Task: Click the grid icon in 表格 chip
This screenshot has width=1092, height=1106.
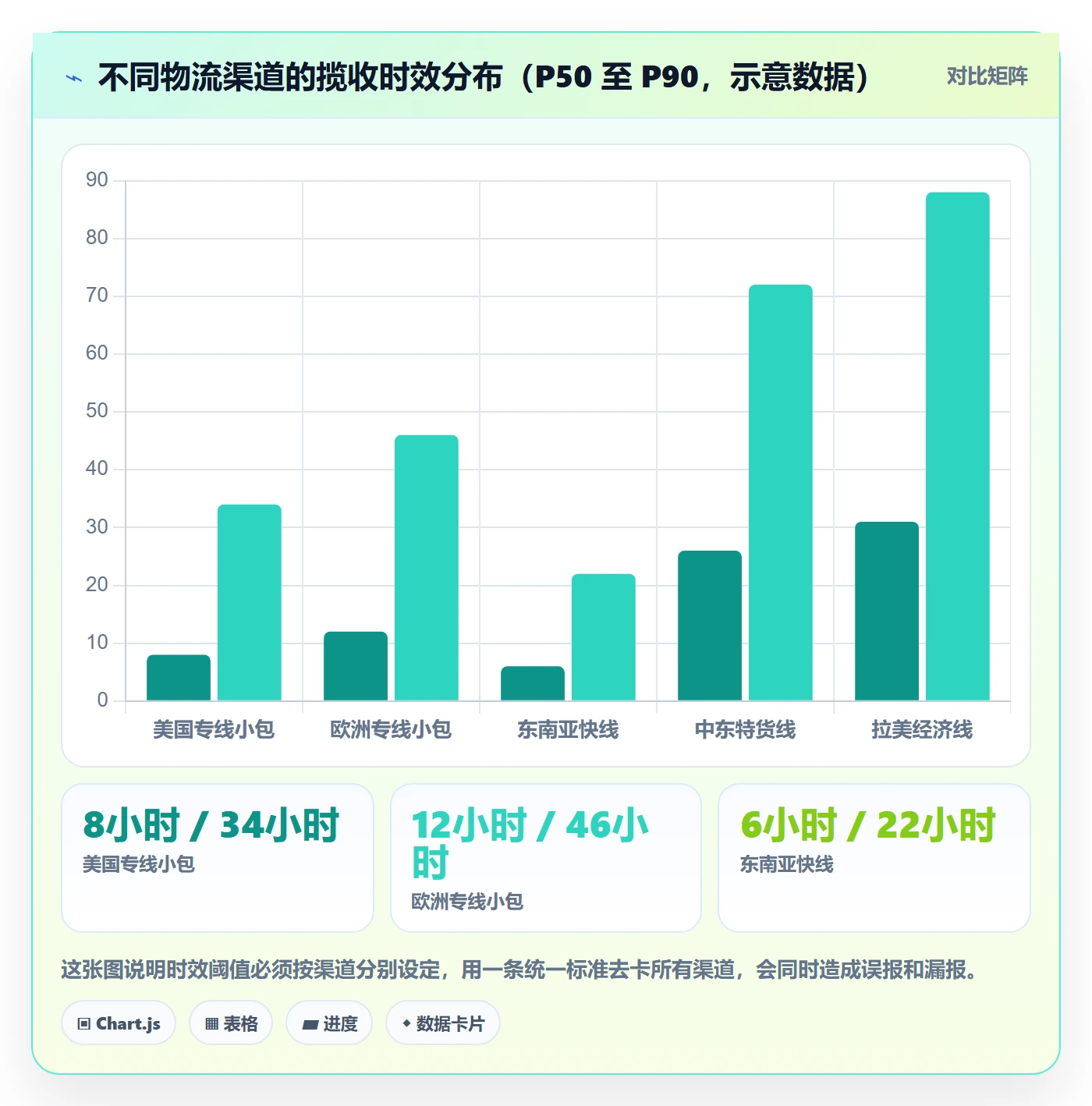Action: [x=211, y=1024]
